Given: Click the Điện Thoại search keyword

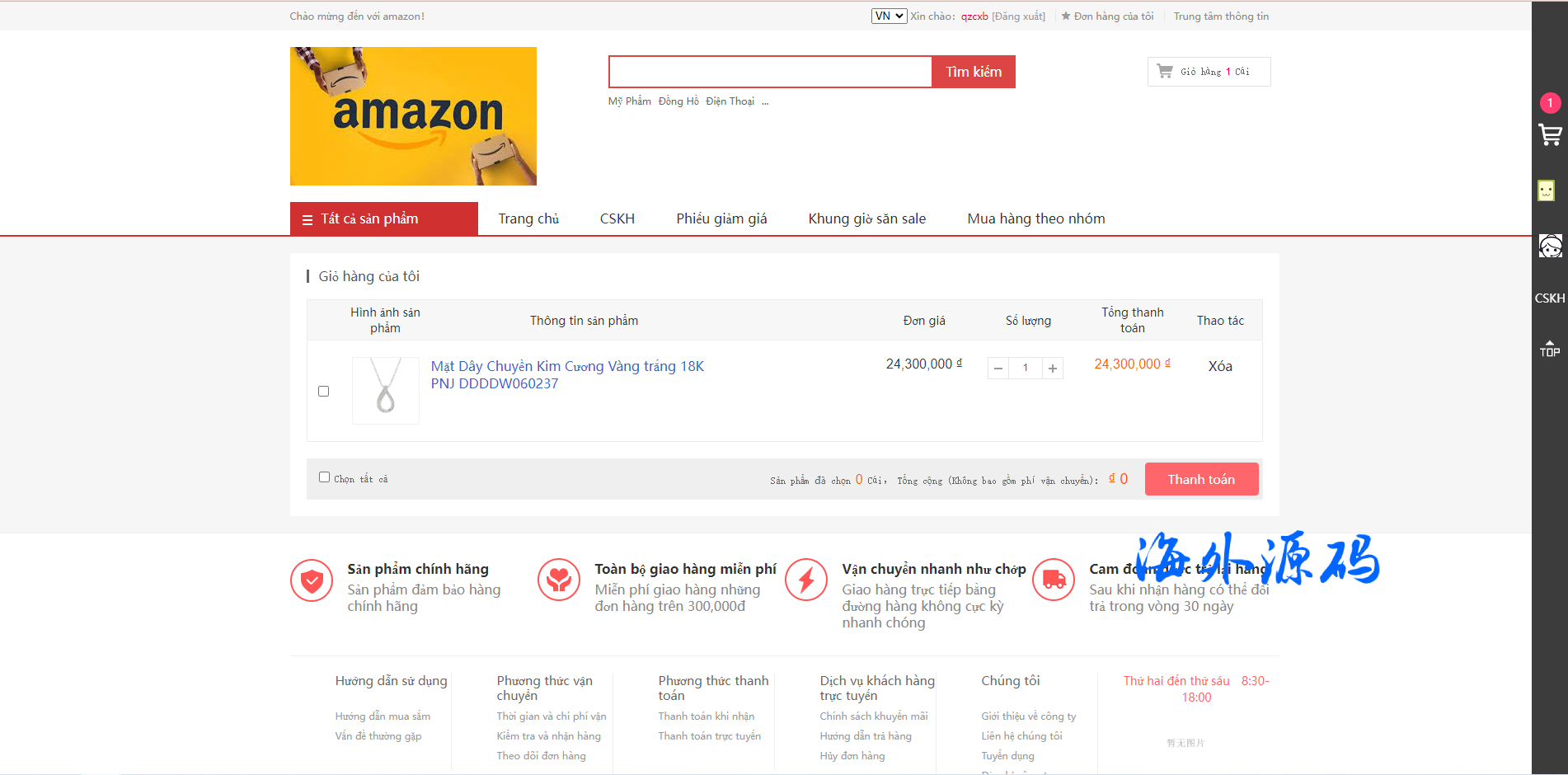Looking at the screenshot, I should point(730,101).
